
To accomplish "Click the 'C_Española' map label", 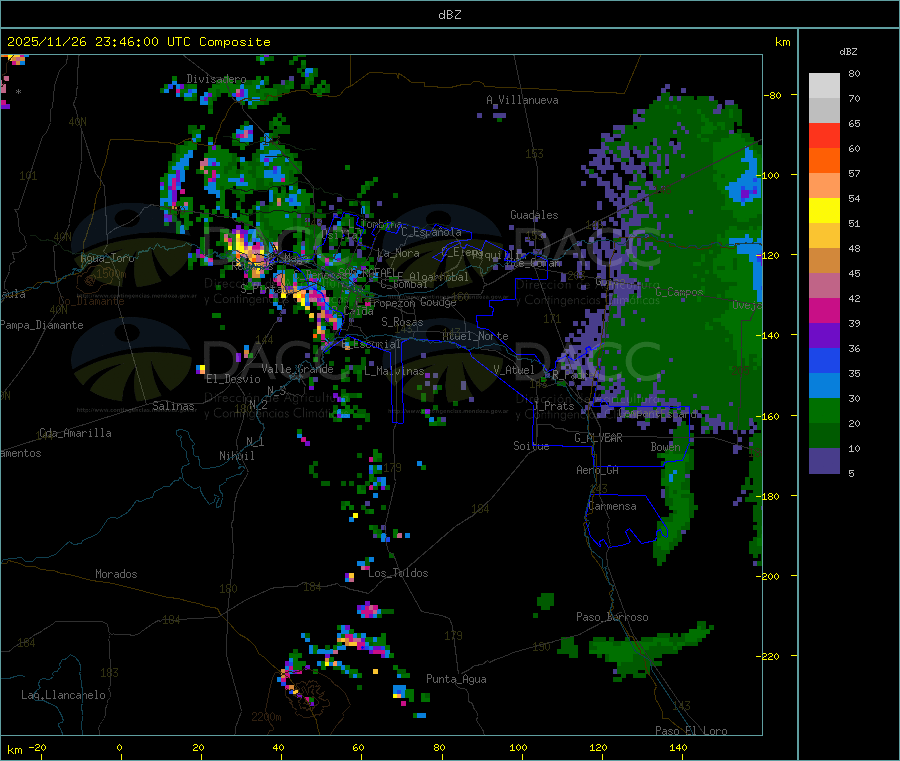I will coord(431,232).
